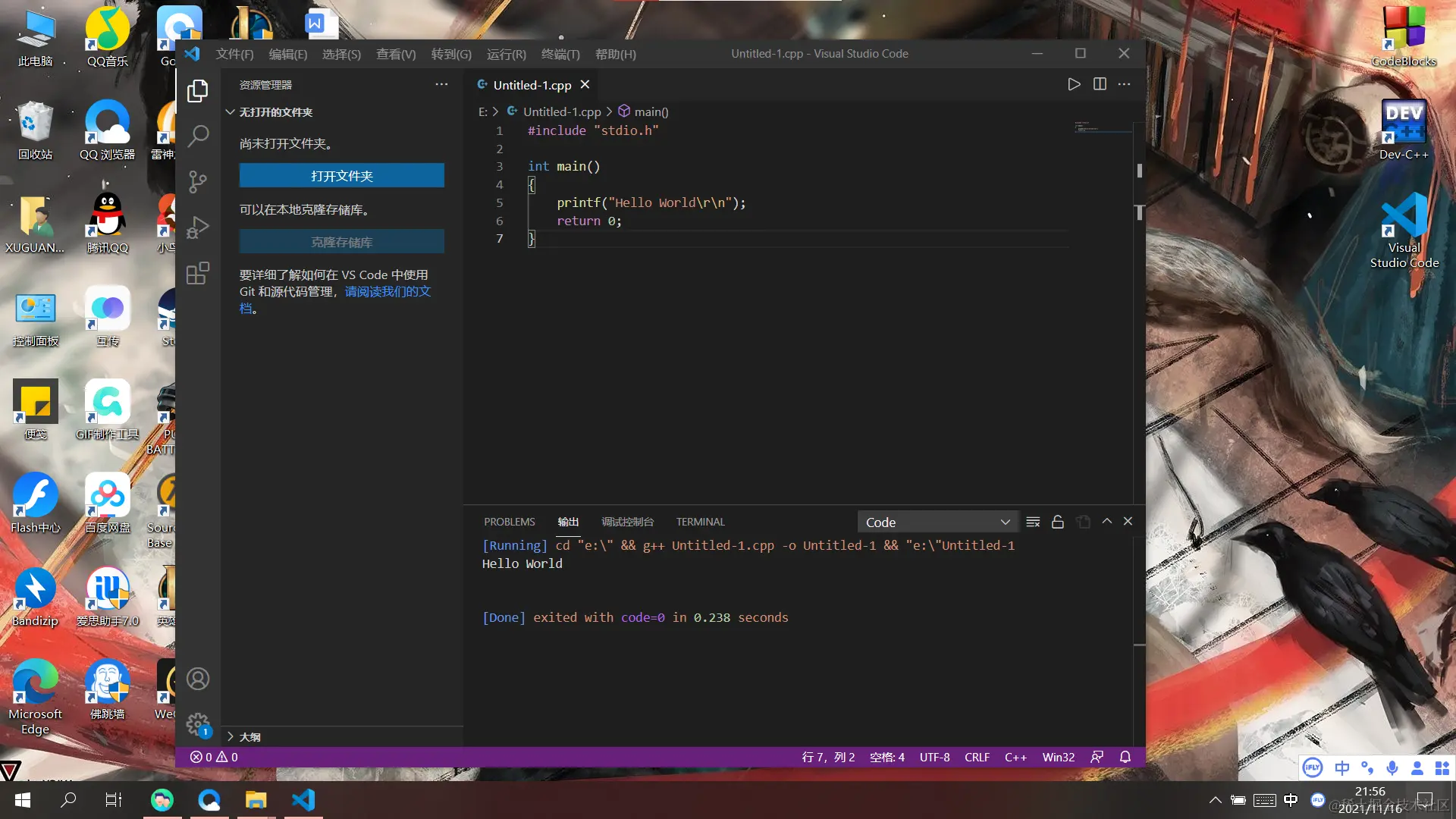Viewport: 1456px width, 819px height.
Task: Split the editor to the right
Action: tap(1100, 84)
